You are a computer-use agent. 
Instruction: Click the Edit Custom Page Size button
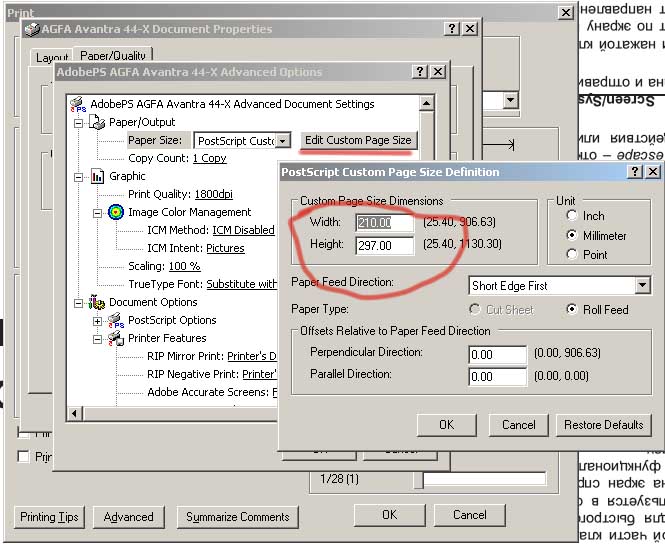(358, 140)
